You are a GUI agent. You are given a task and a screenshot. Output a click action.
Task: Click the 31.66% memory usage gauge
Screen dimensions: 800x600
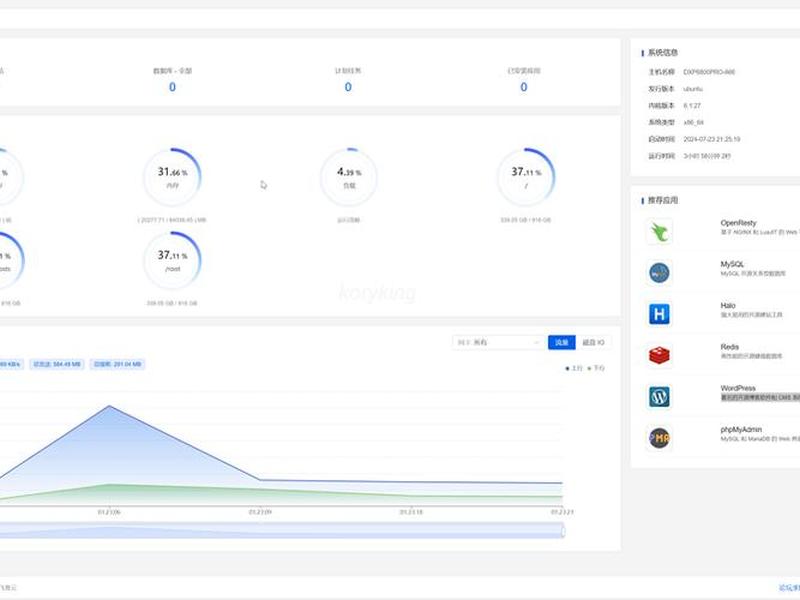tap(172, 177)
